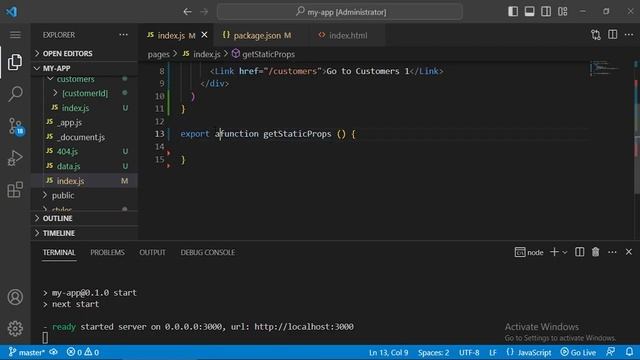Open the Search view in activity bar
The image size is (640, 360).
[15, 94]
